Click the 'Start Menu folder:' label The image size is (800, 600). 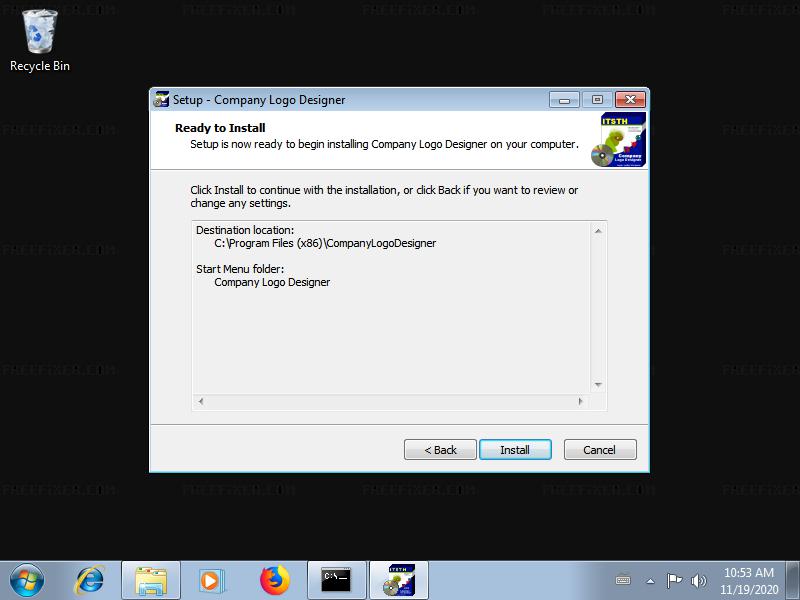coord(240,269)
